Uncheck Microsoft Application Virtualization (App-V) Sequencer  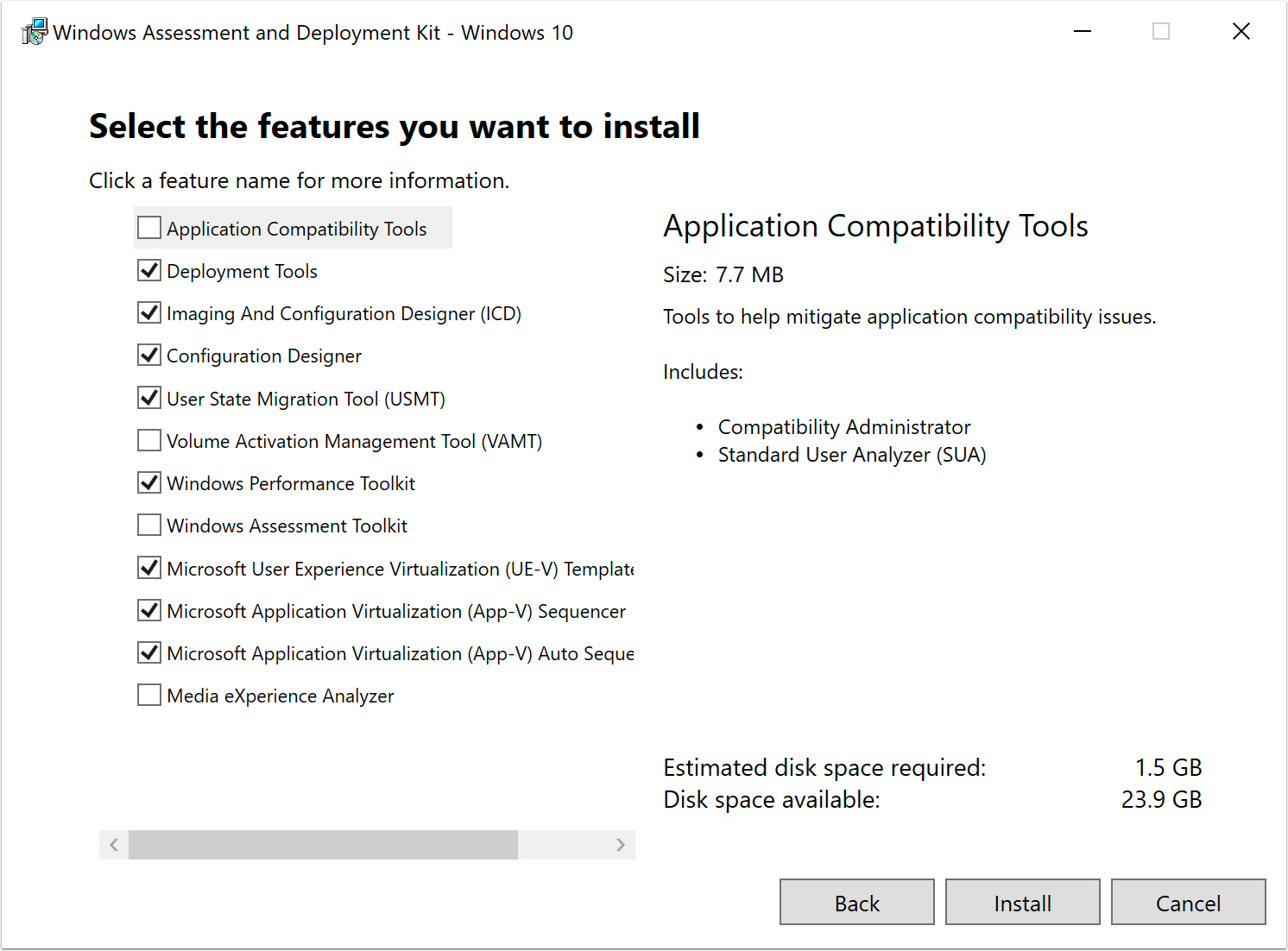[148, 610]
